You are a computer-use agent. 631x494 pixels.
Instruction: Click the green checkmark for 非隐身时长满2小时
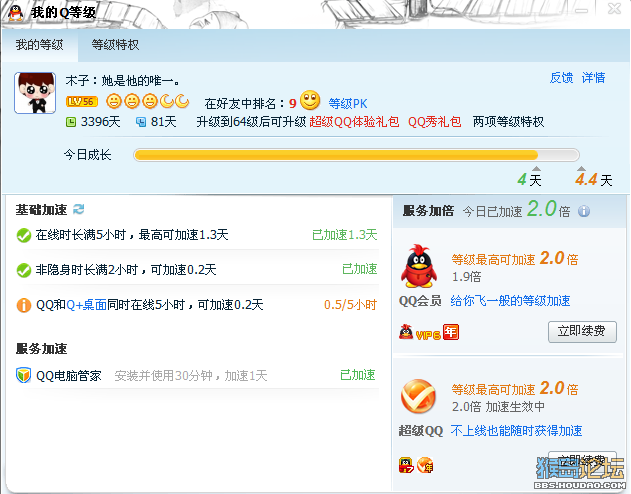point(24,270)
